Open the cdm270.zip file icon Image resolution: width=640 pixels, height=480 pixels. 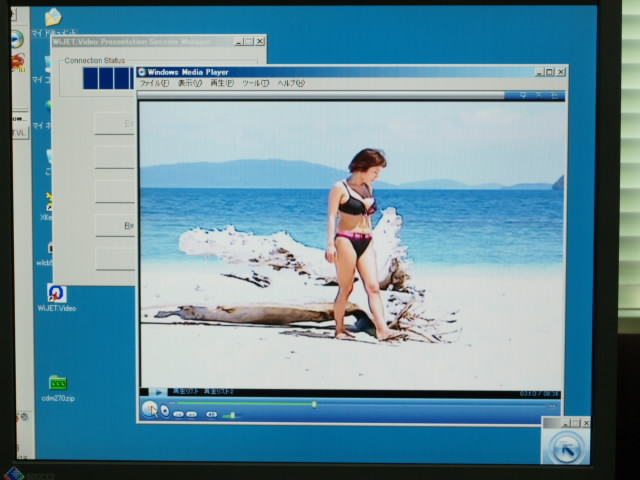pos(57,383)
